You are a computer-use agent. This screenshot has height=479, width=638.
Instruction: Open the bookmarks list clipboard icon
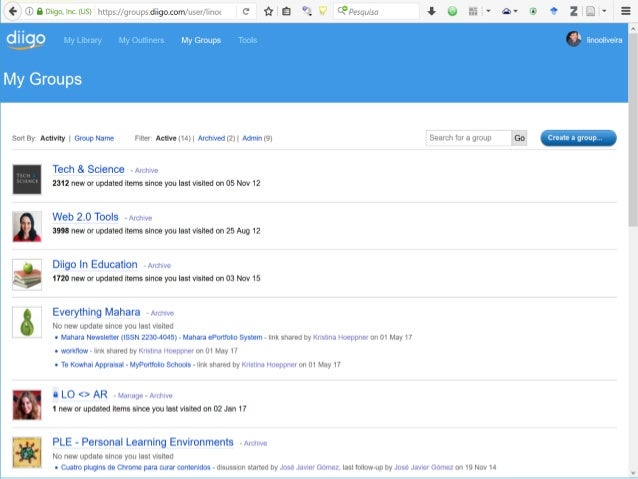pyautogui.click(x=286, y=11)
